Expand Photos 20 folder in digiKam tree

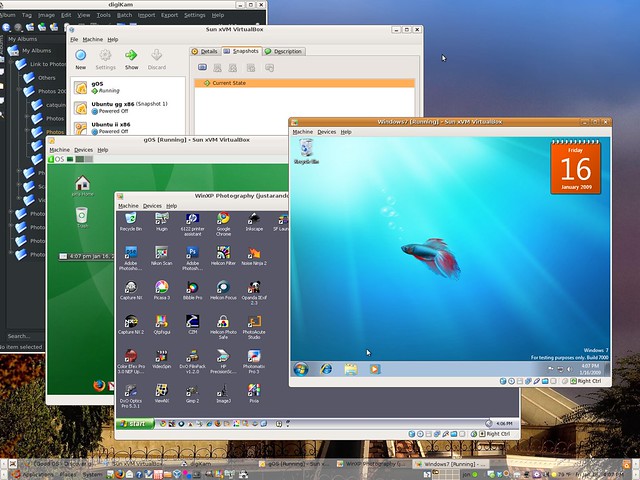click(19, 89)
